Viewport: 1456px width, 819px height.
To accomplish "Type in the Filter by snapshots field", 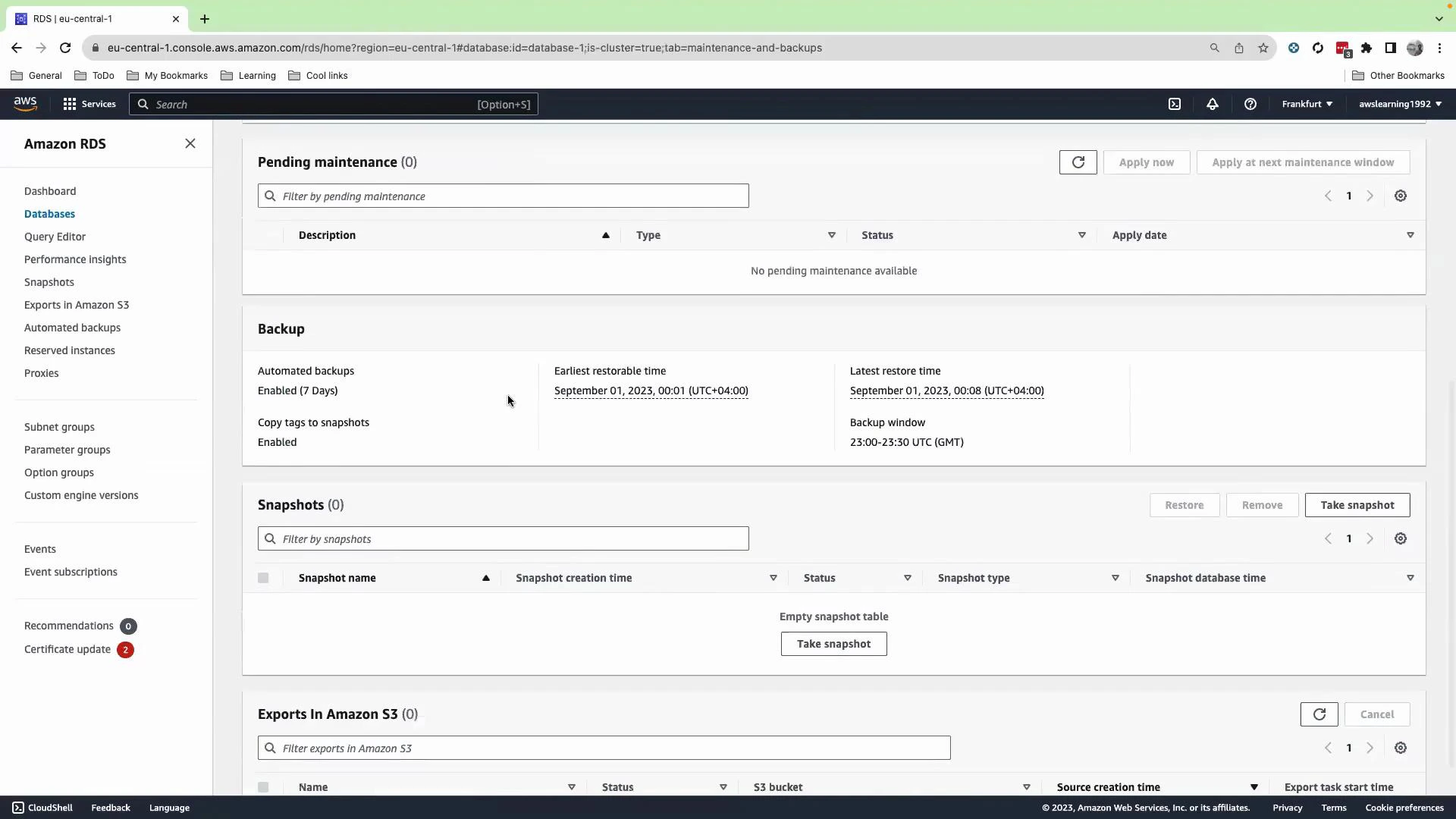I will [503, 538].
